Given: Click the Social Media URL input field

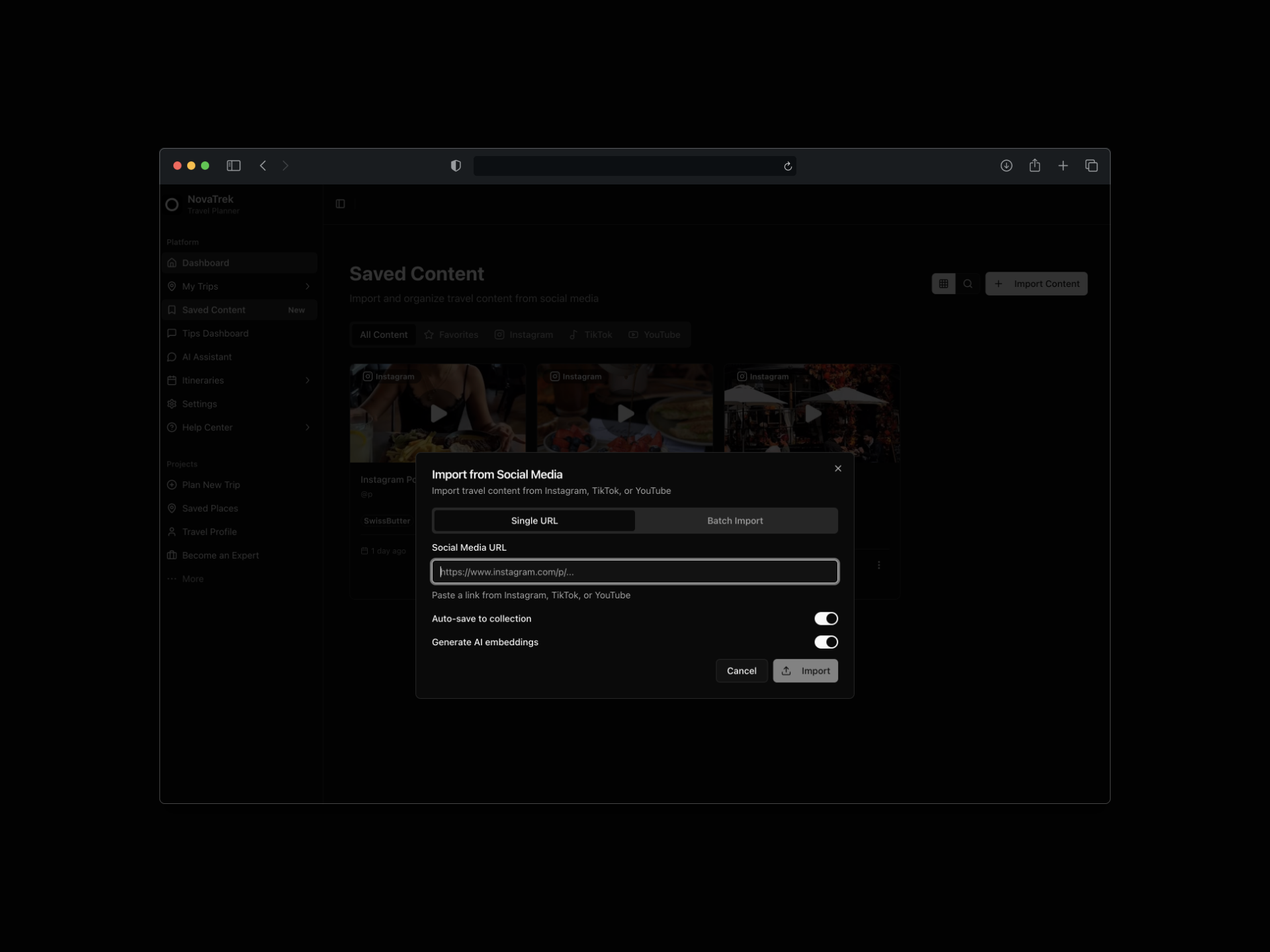Looking at the screenshot, I should (x=634, y=571).
